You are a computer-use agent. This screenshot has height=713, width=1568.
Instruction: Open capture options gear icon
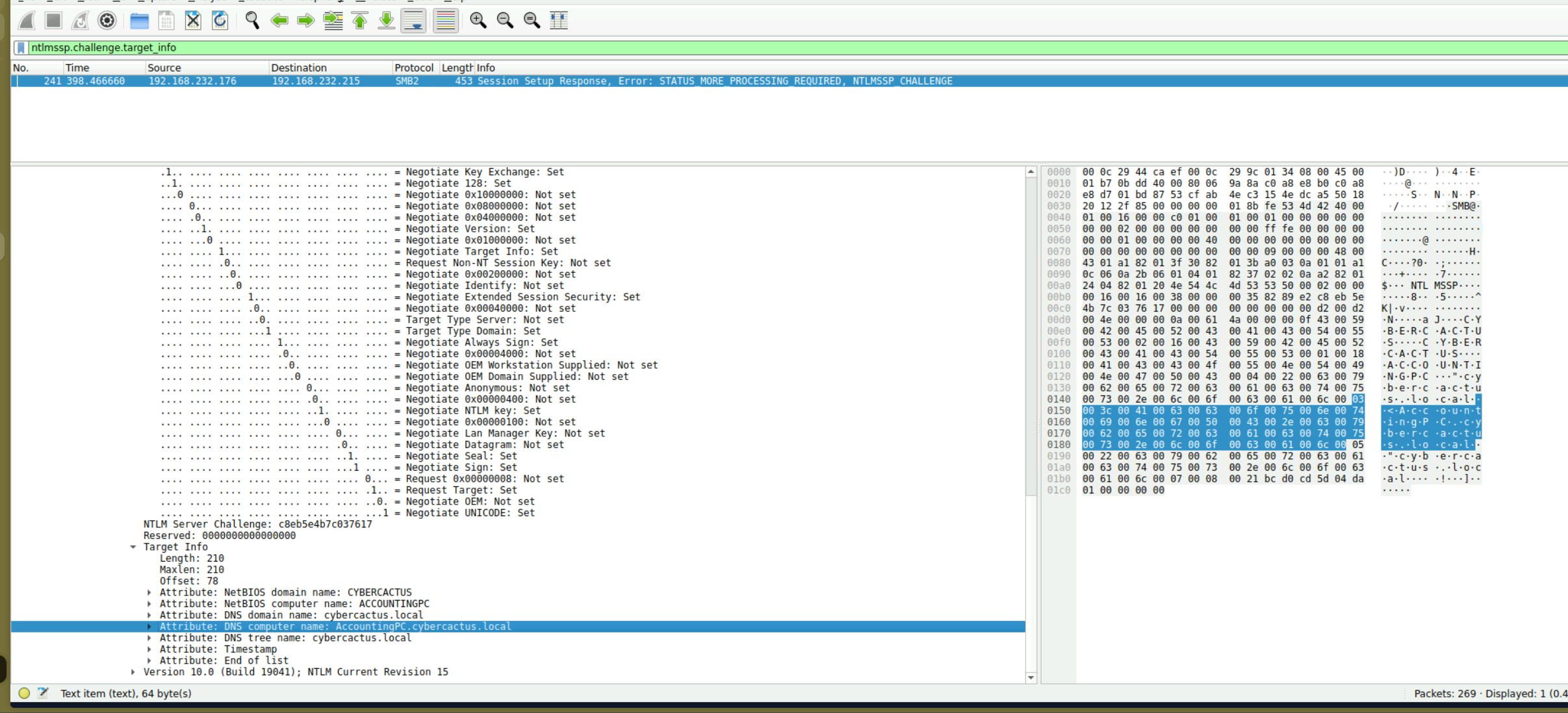(x=107, y=21)
